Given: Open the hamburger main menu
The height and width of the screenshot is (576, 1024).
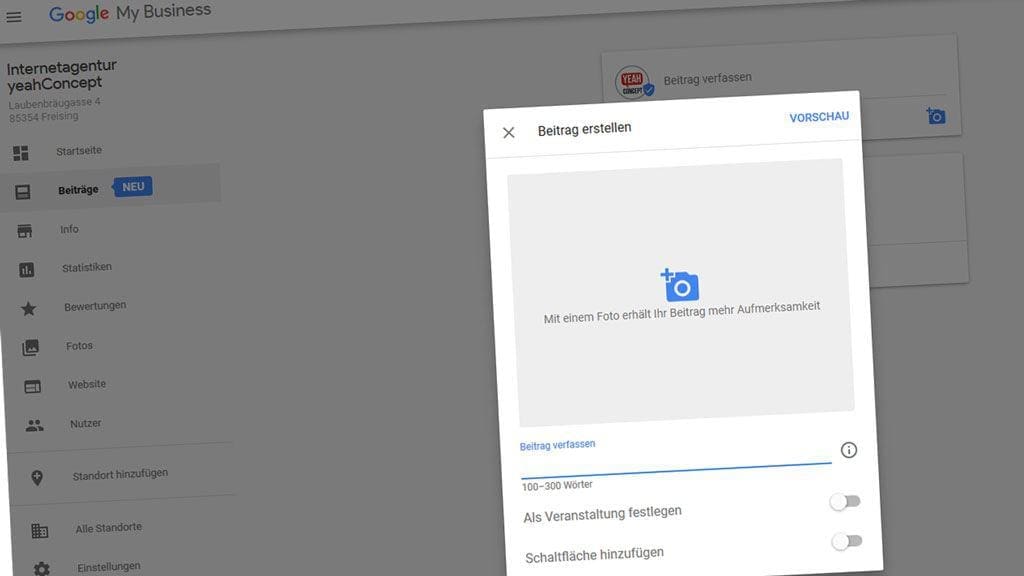Looking at the screenshot, I should pos(14,16).
